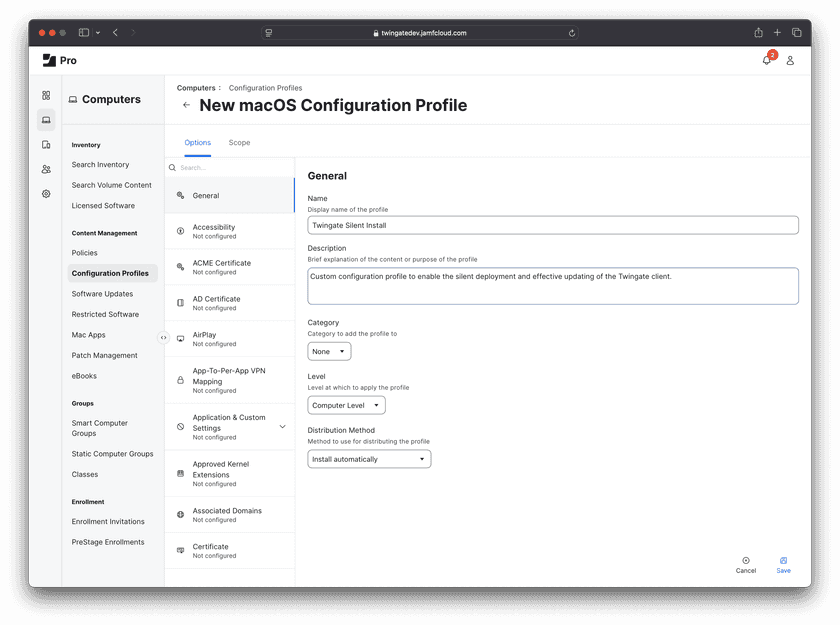Viewport: 840px width, 625px height.
Task: Open the notifications bell icon
Action: coord(767,60)
